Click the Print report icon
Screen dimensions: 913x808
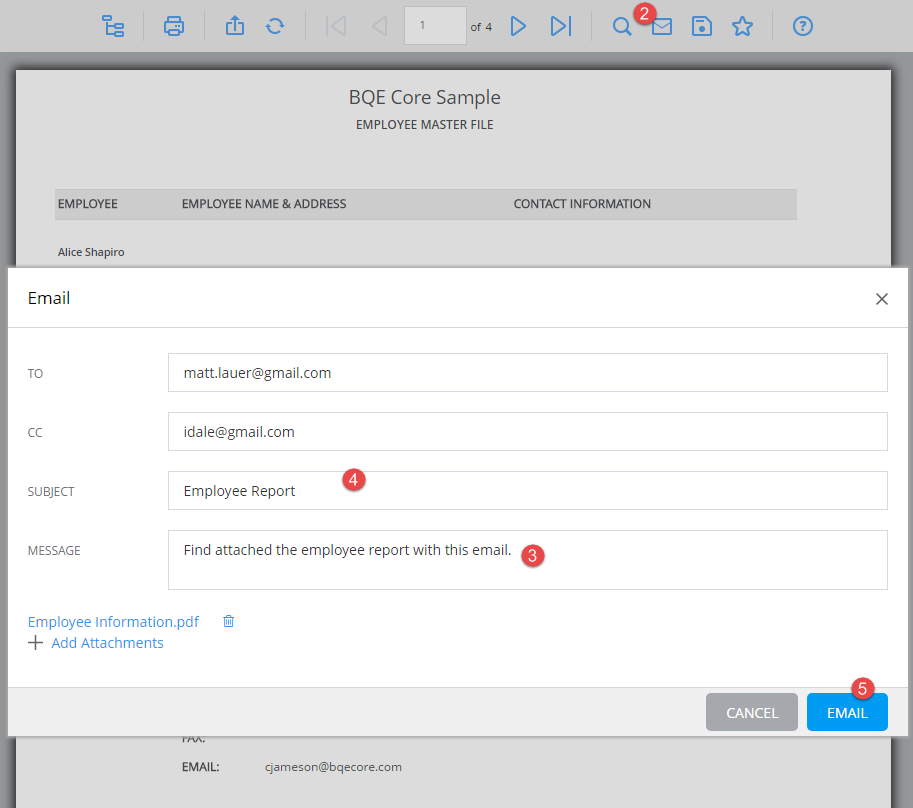[x=174, y=26]
